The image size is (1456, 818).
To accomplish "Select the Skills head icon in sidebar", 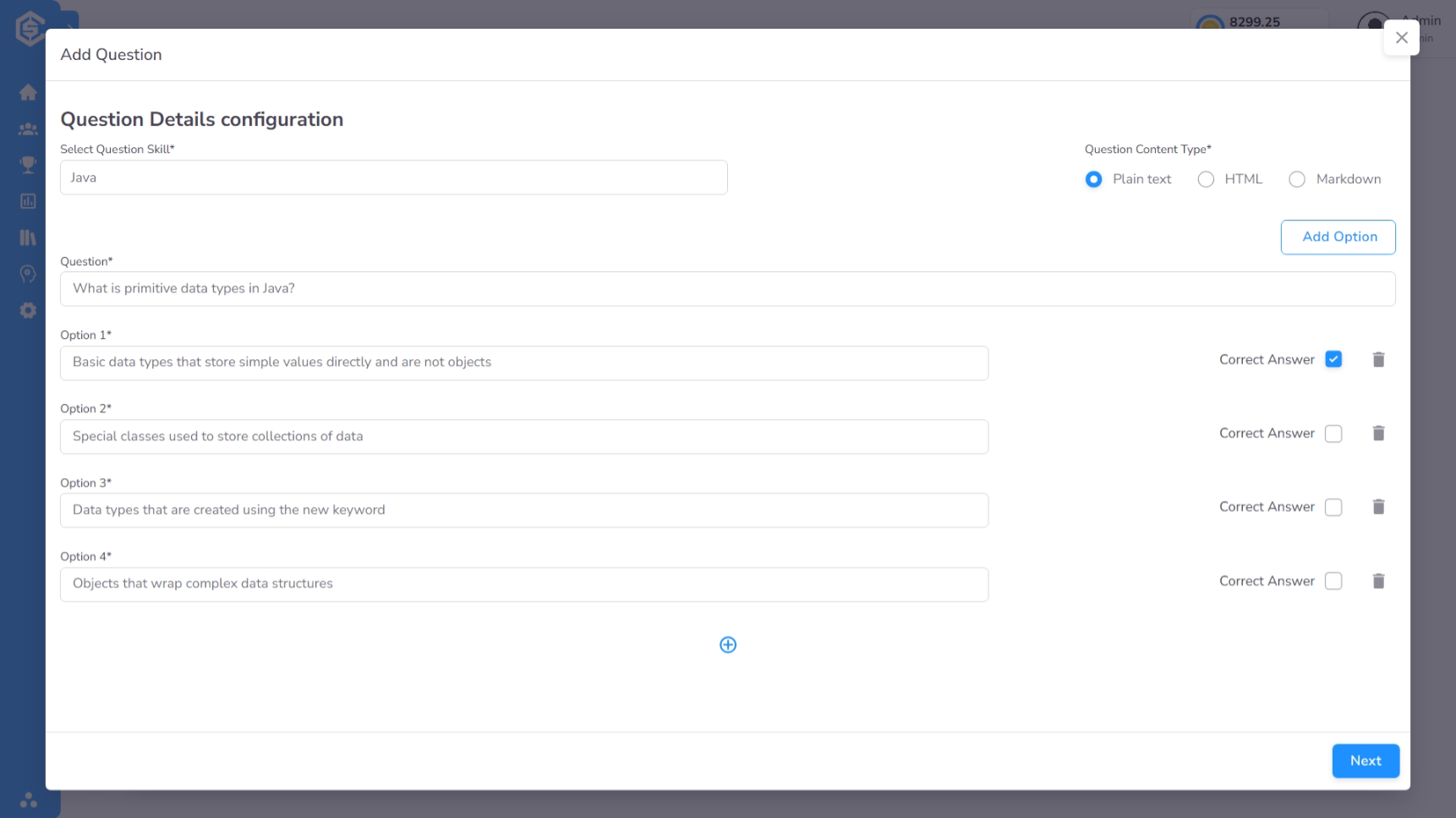I will pyautogui.click(x=28, y=274).
